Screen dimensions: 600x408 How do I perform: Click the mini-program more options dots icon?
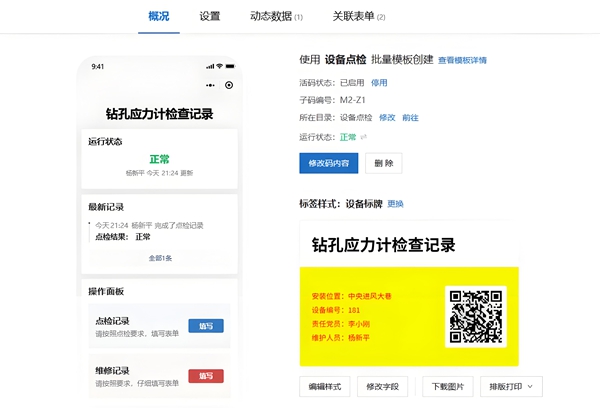point(212,85)
